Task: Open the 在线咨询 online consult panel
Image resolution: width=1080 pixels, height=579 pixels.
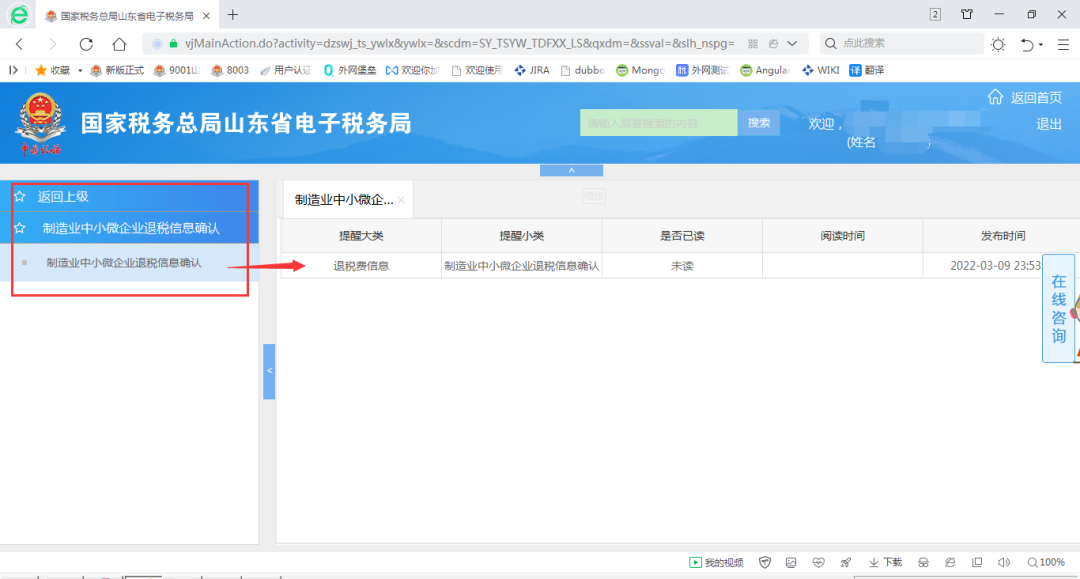Action: 1059,308
